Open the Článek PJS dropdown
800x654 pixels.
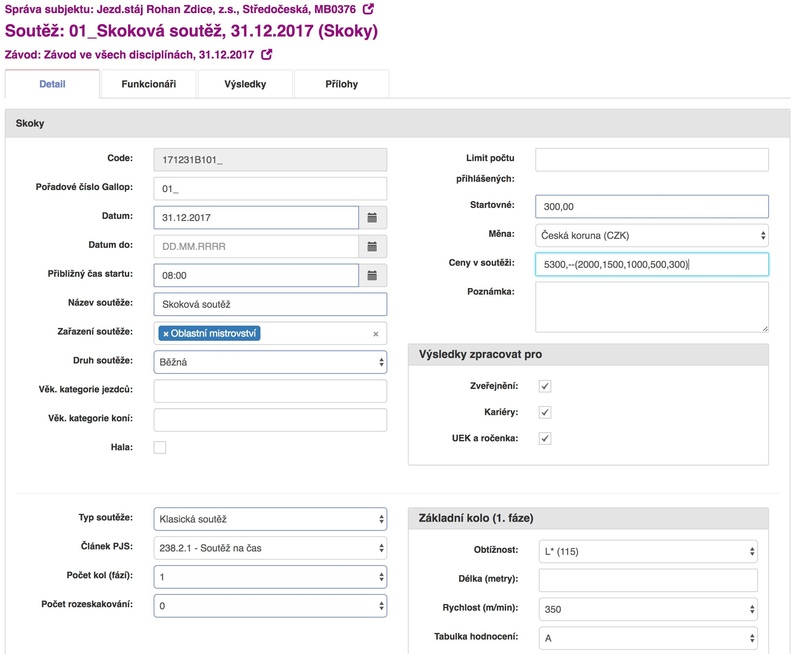(270, 547)
